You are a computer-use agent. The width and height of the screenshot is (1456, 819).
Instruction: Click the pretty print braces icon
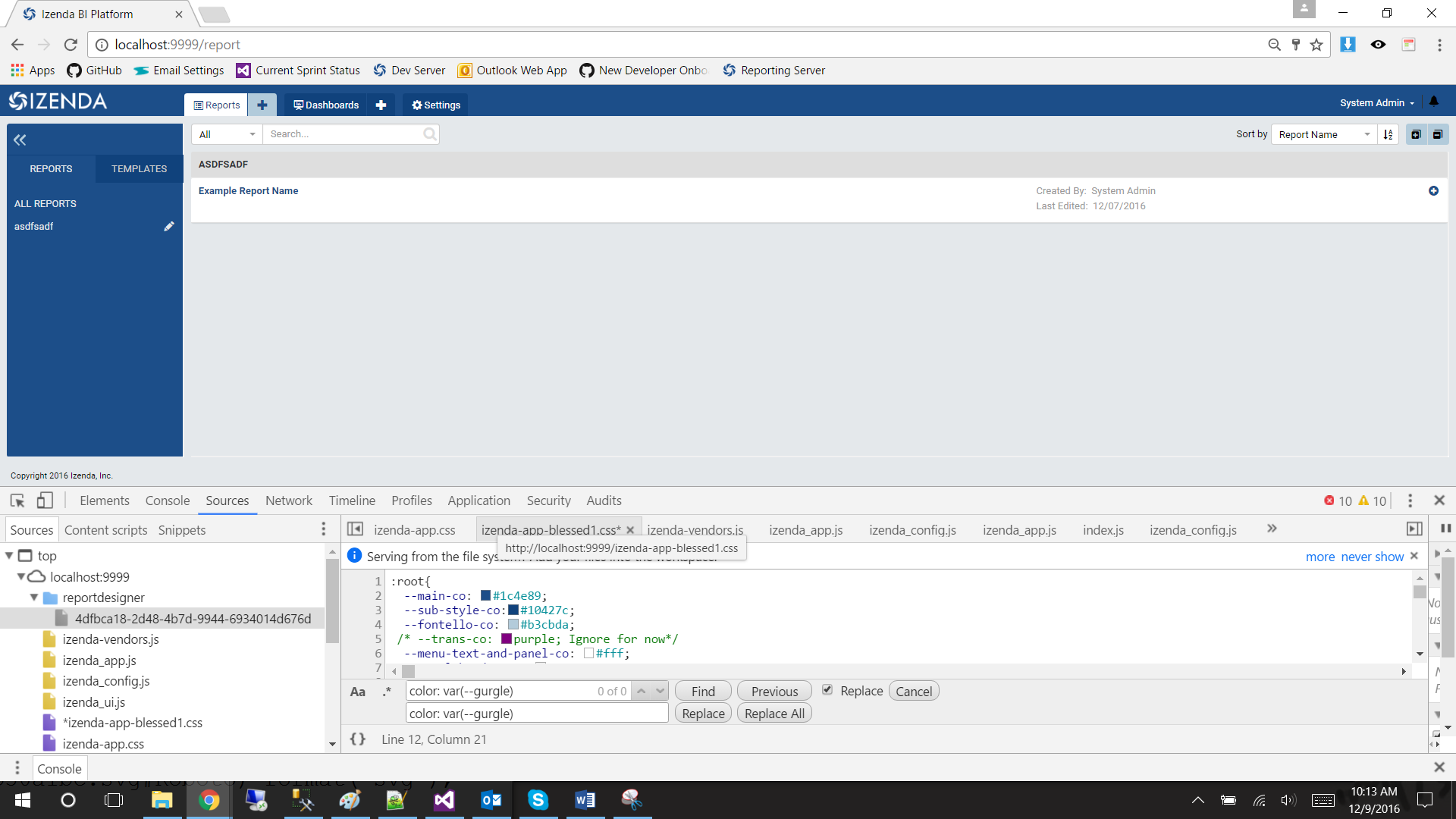click(358, 739)
